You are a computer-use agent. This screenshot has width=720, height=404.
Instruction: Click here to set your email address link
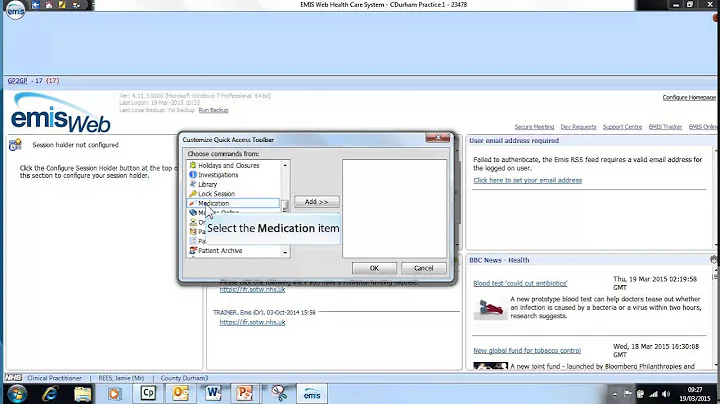click(528, 180)
